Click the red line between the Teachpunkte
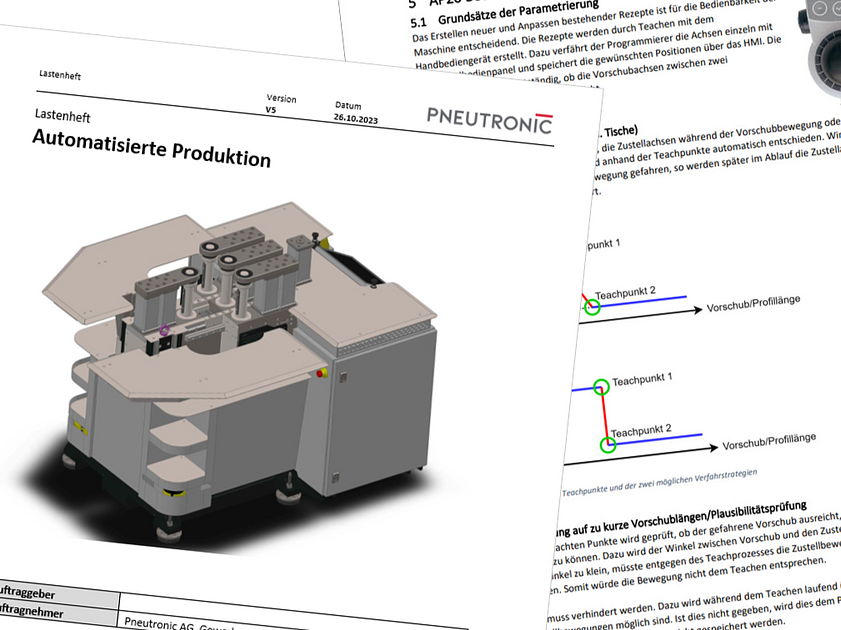This screenshot has height=630, width=841. (x=604, y=416)
